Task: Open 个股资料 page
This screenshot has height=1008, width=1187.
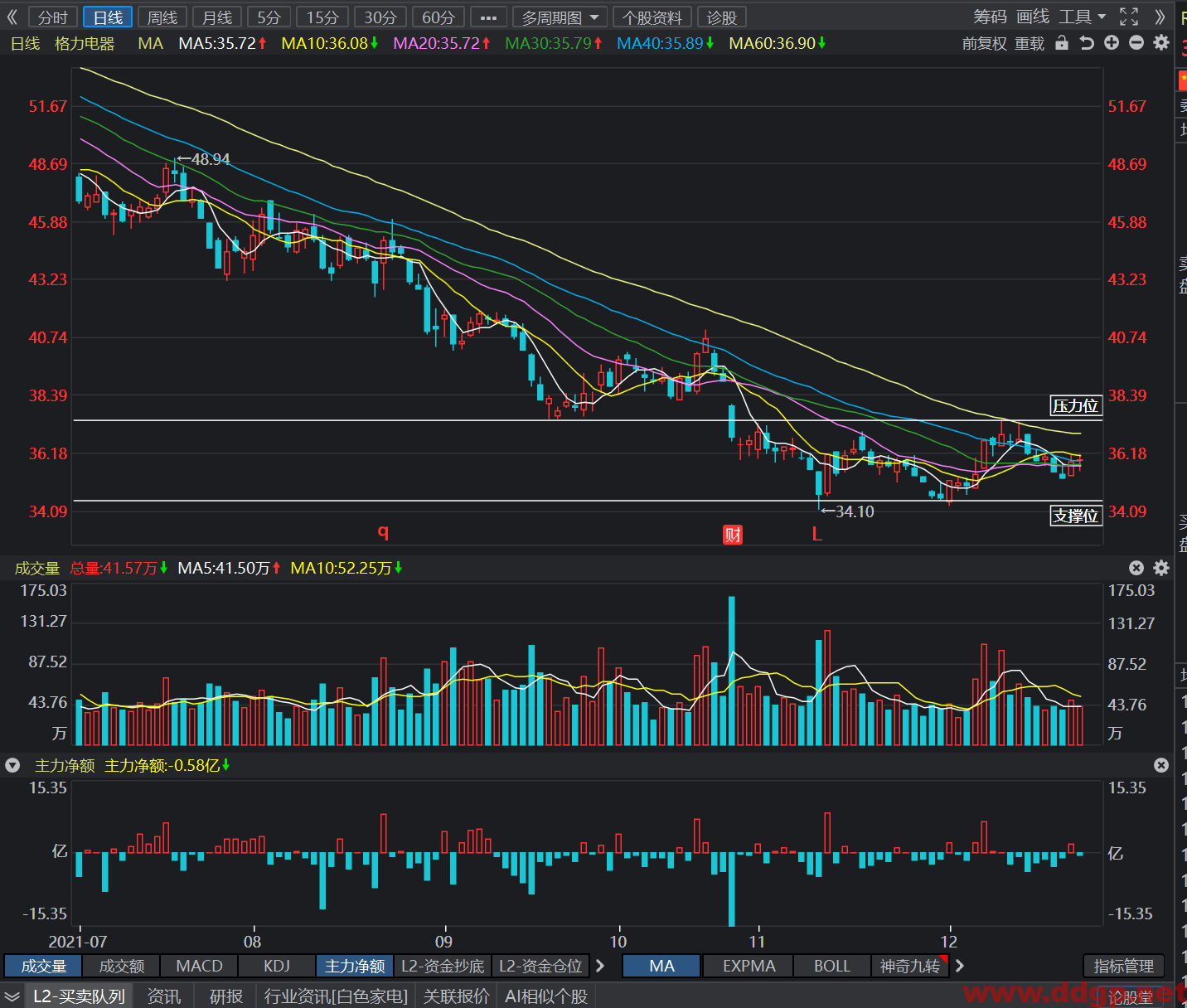Action: point(652,17)
